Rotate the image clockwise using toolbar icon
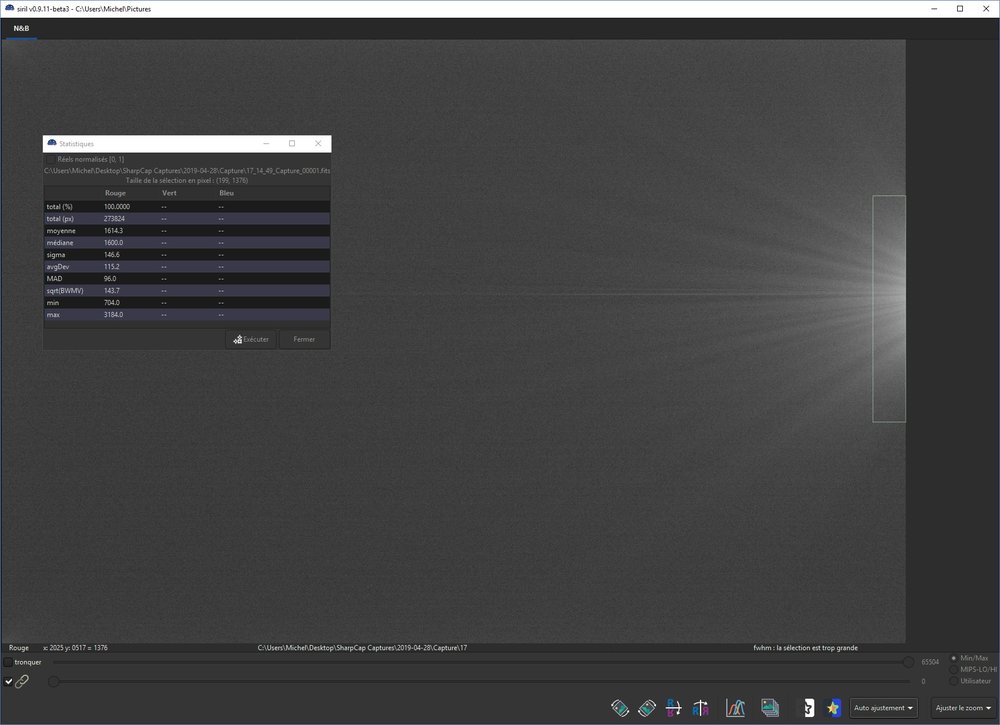The width and height of the screenshot is (1000, 725). coord(647,708)
